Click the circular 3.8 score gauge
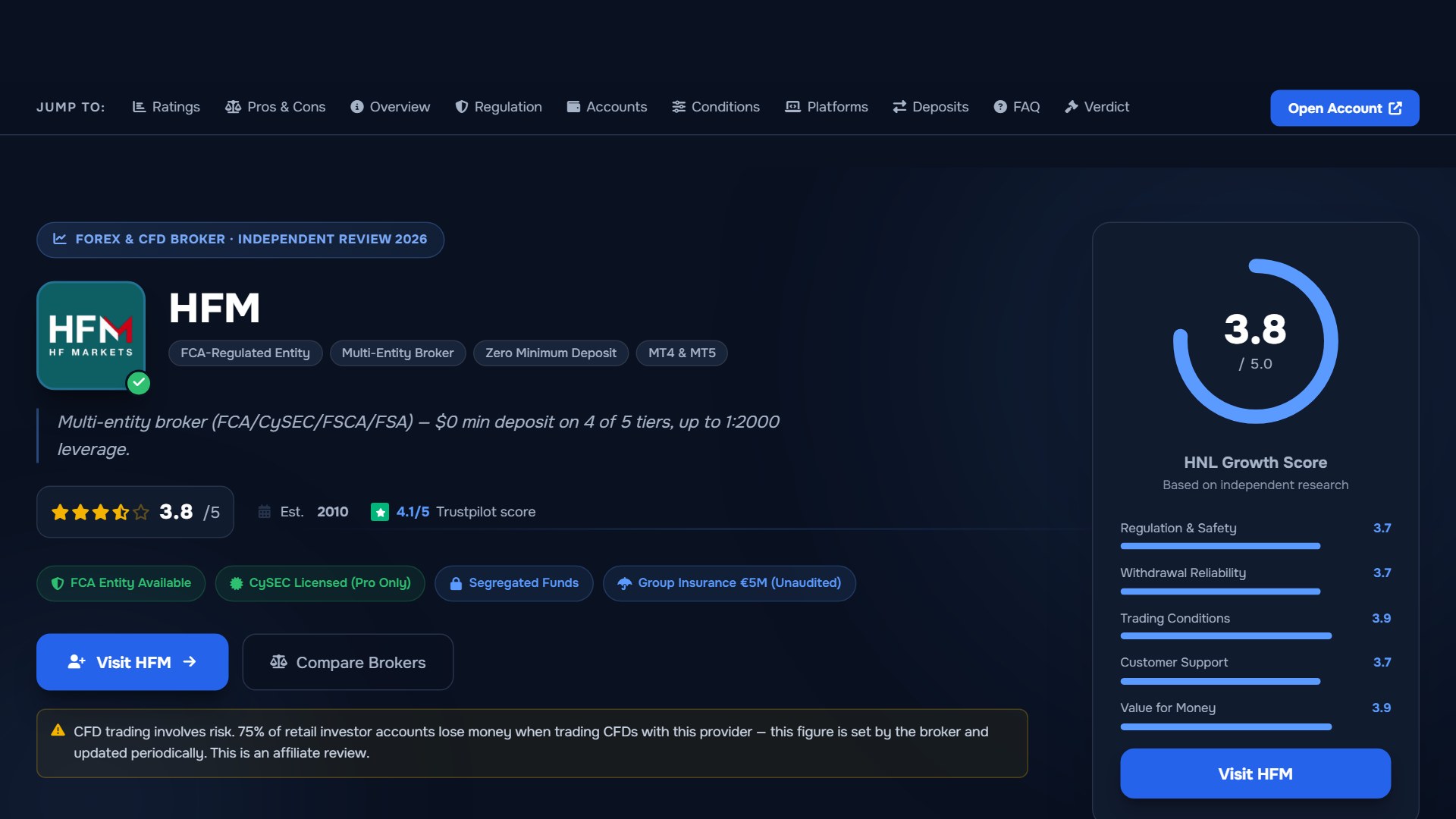 (1256, 341)
